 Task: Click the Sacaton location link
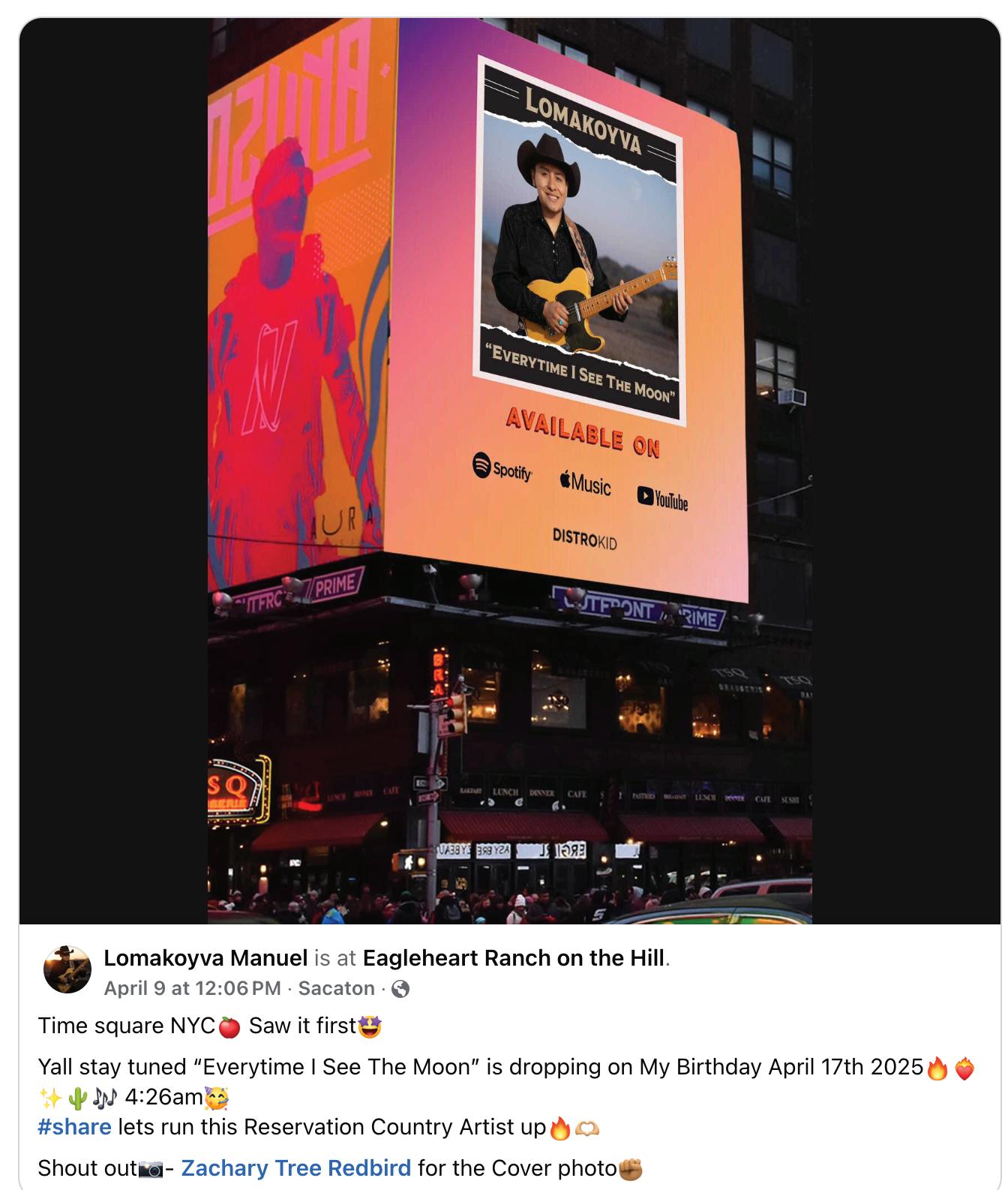coord(336,989)
